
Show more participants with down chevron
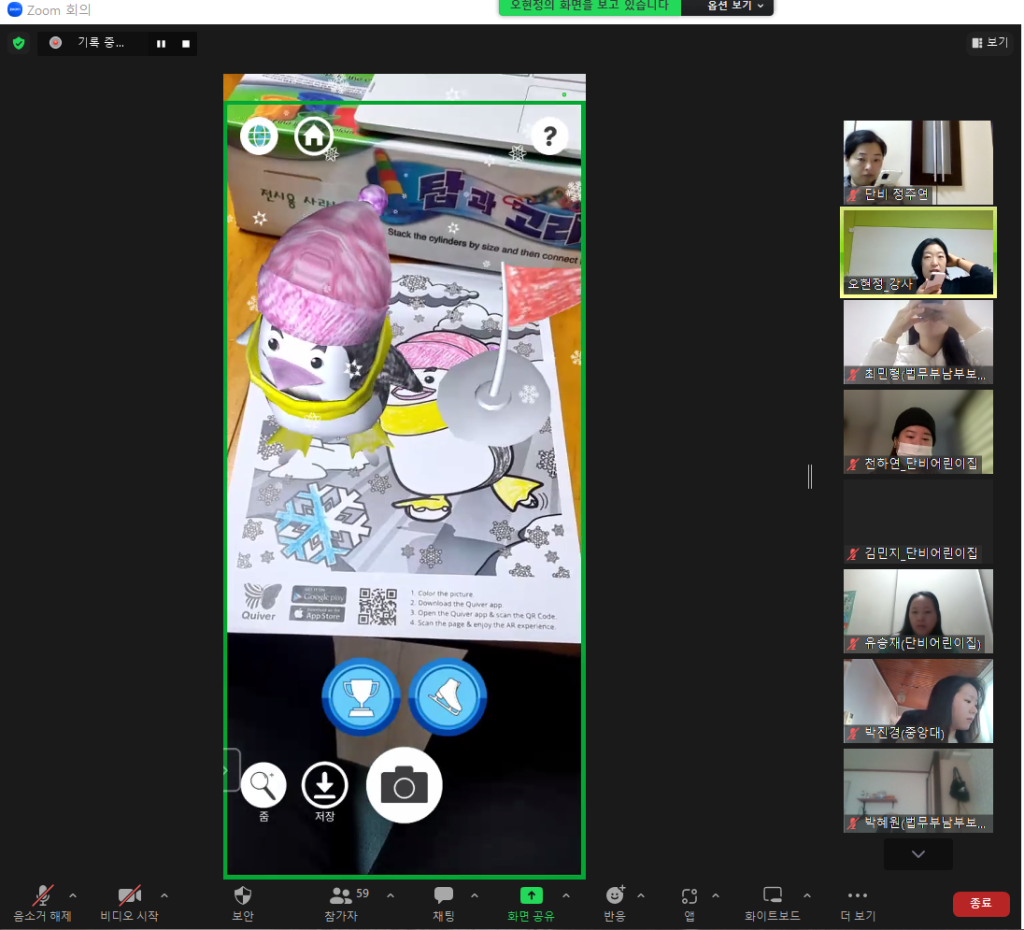pos(918,854)
